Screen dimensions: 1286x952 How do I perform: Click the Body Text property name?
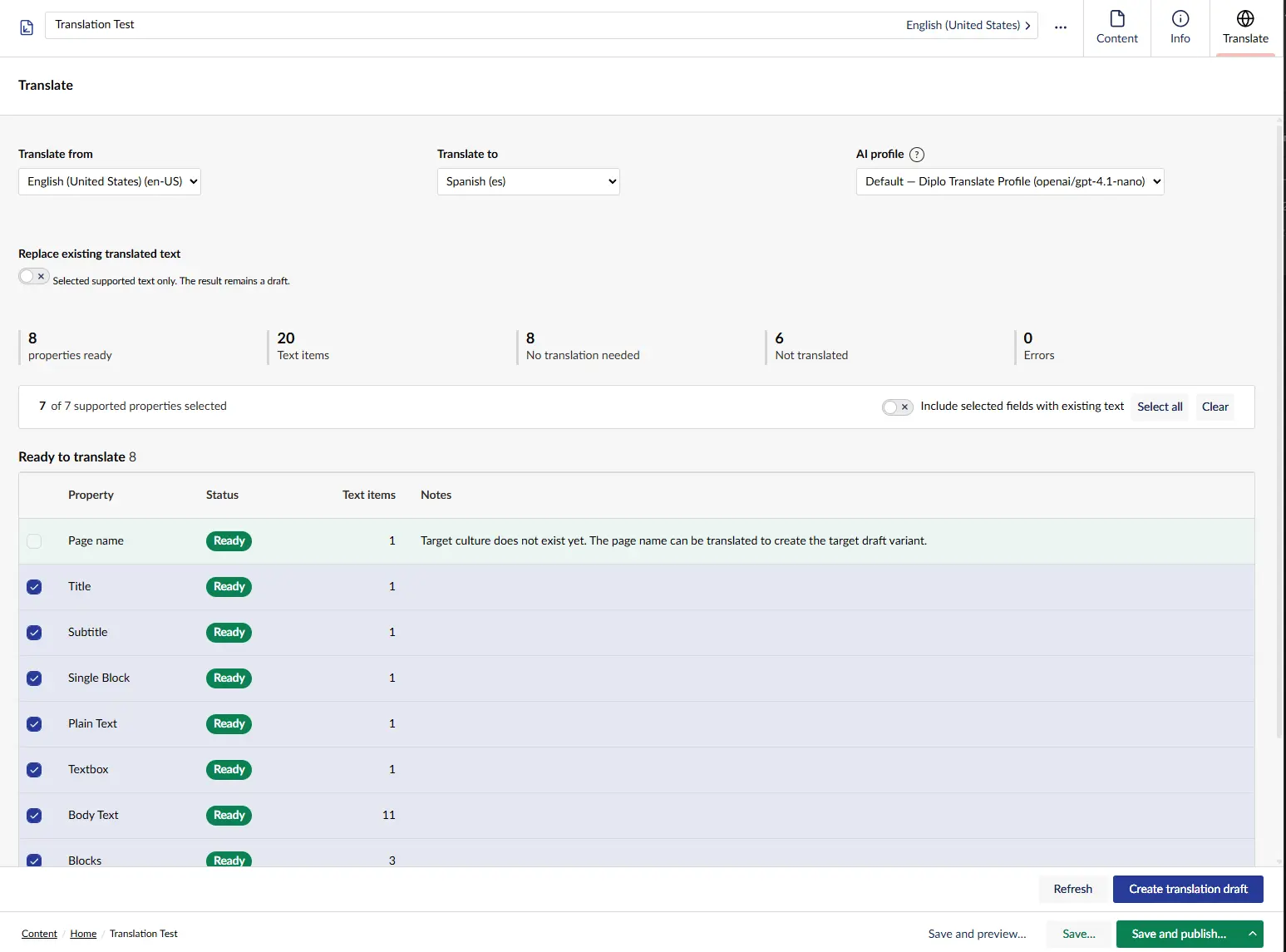pos(93,815)
